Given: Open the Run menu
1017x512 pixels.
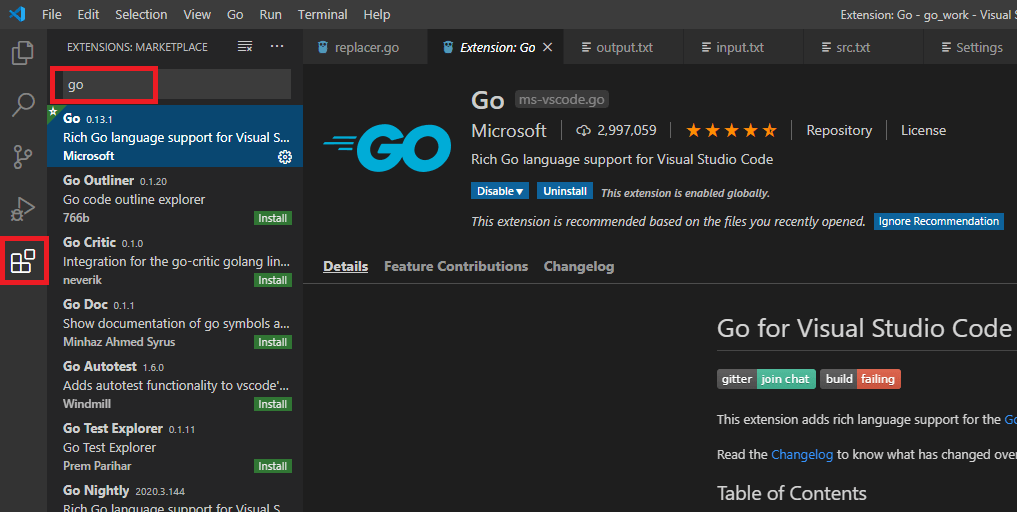Looking at the screenshot, I should click(x=270, y=14).
